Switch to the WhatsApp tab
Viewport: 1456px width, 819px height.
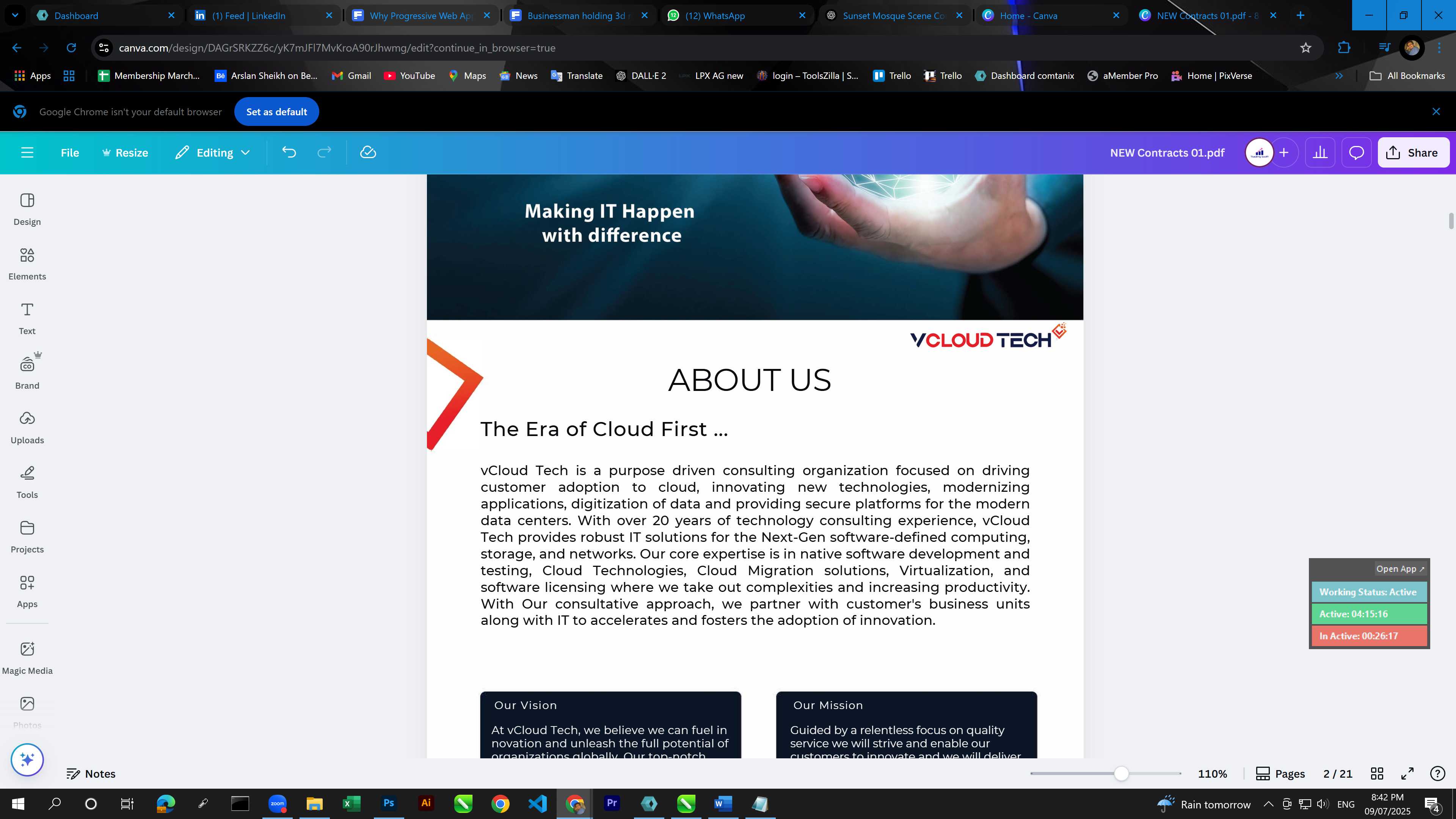[736, 15]
